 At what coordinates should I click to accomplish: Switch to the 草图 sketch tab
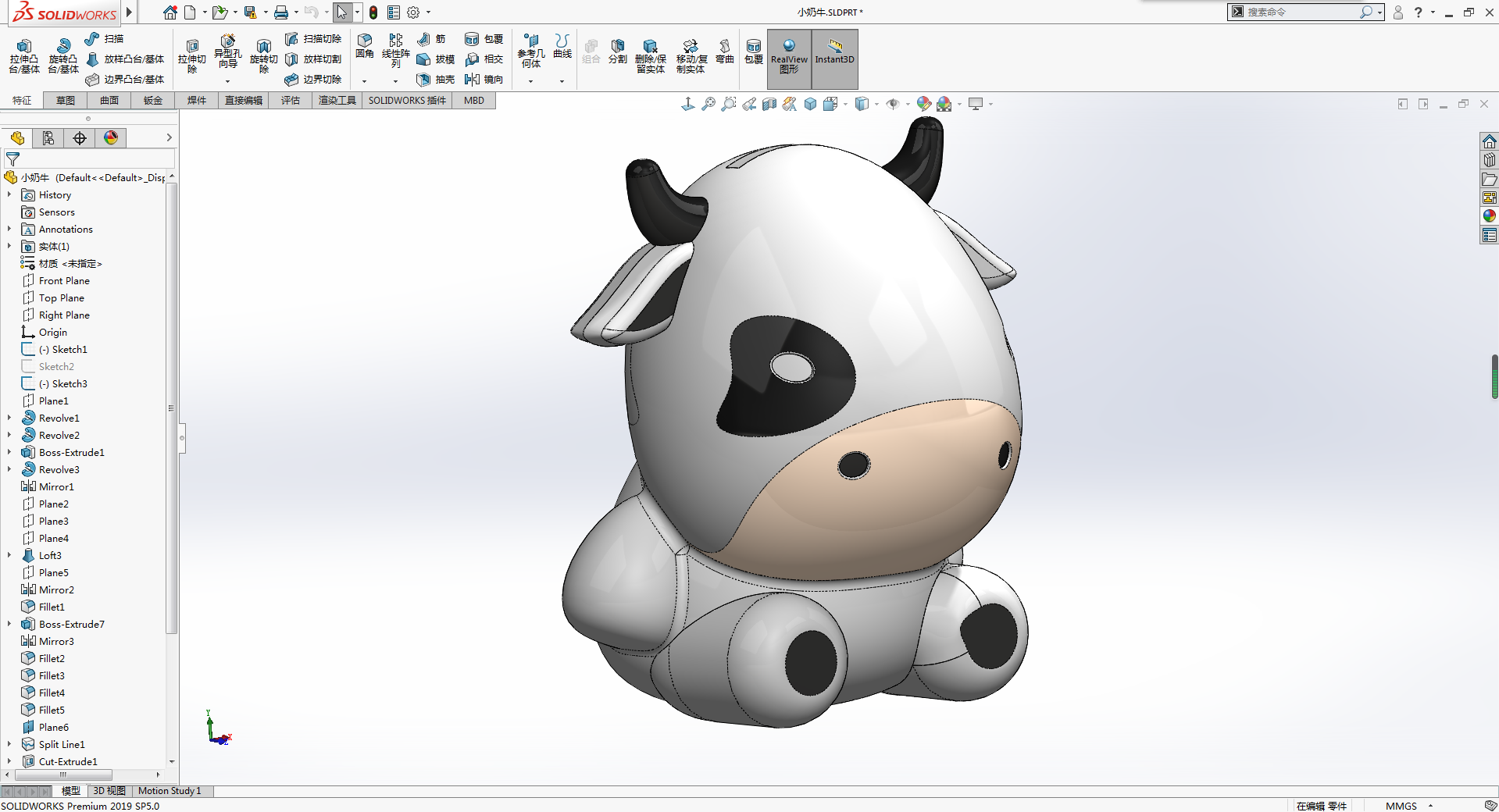click(66, 101)
